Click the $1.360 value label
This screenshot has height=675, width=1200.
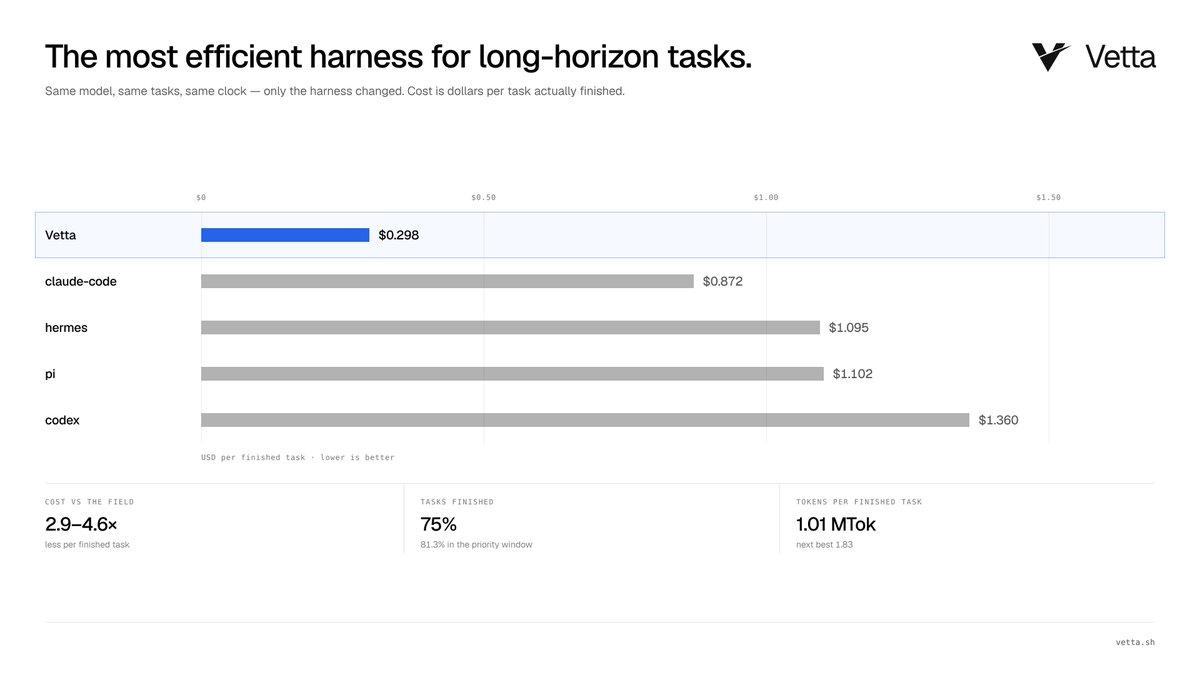click(998, 420)
